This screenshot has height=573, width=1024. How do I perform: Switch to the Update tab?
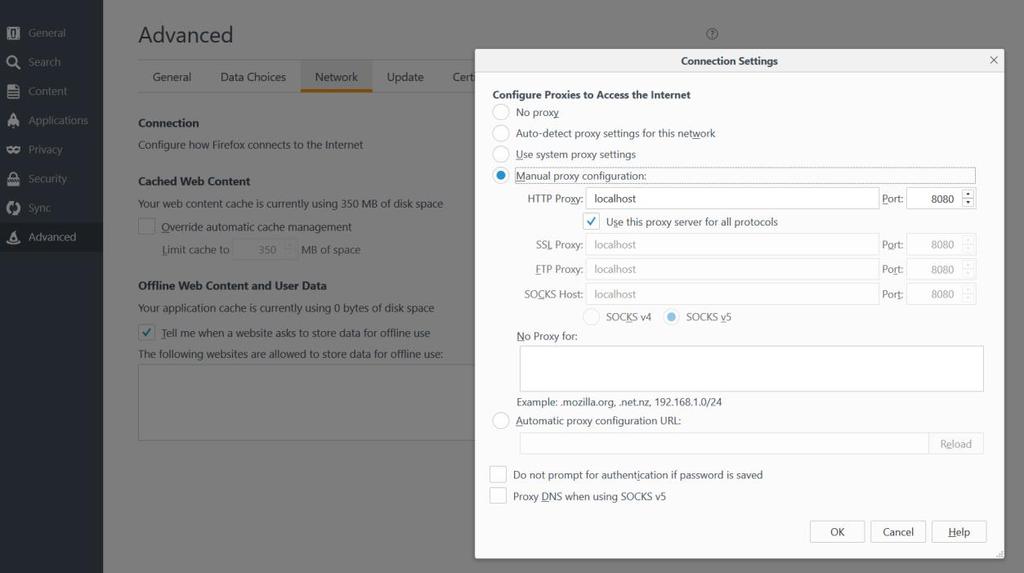point(405,77)
